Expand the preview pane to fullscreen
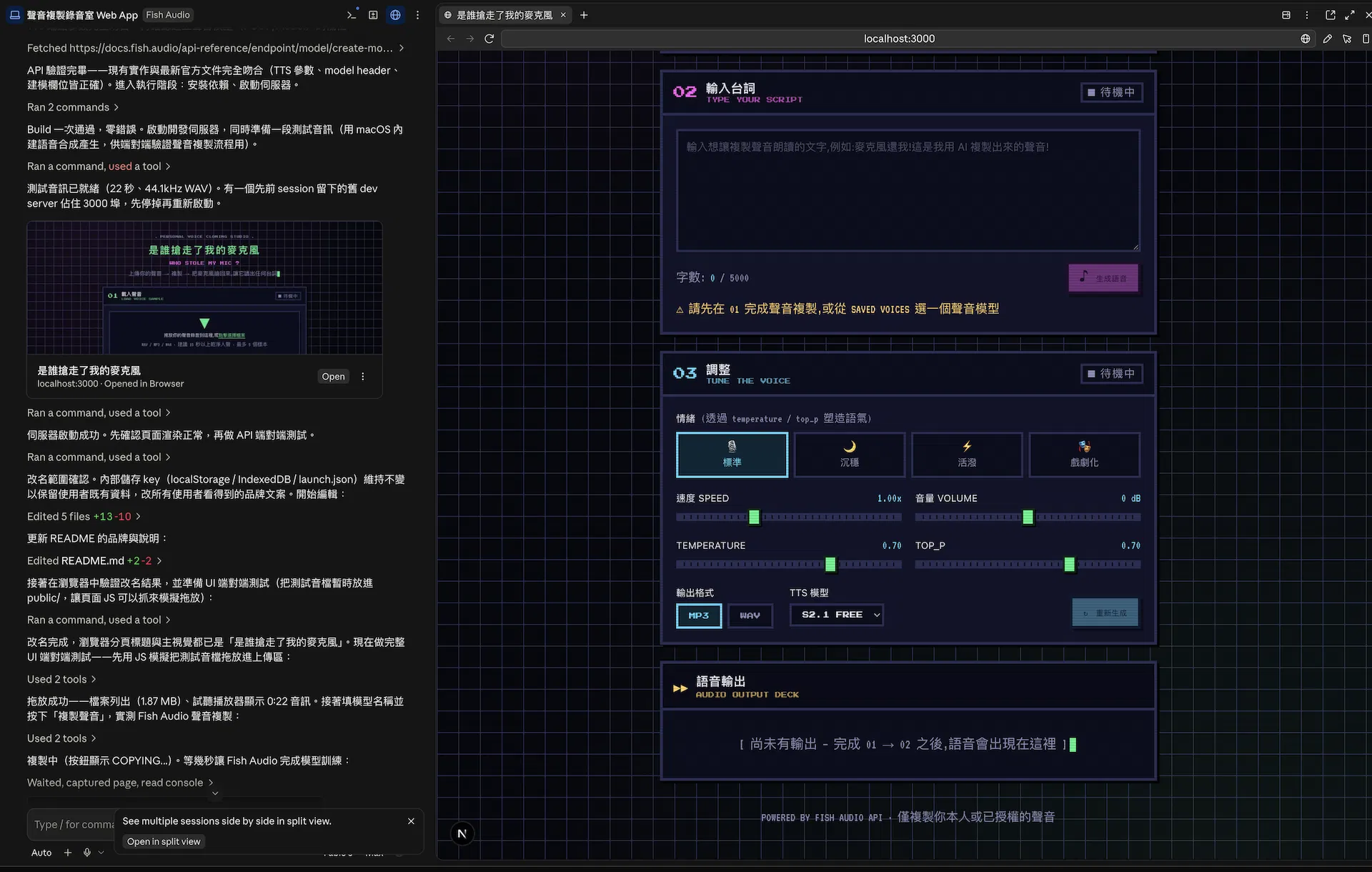This screenshot has height=872, width=1372. (x=1350, y=14)
